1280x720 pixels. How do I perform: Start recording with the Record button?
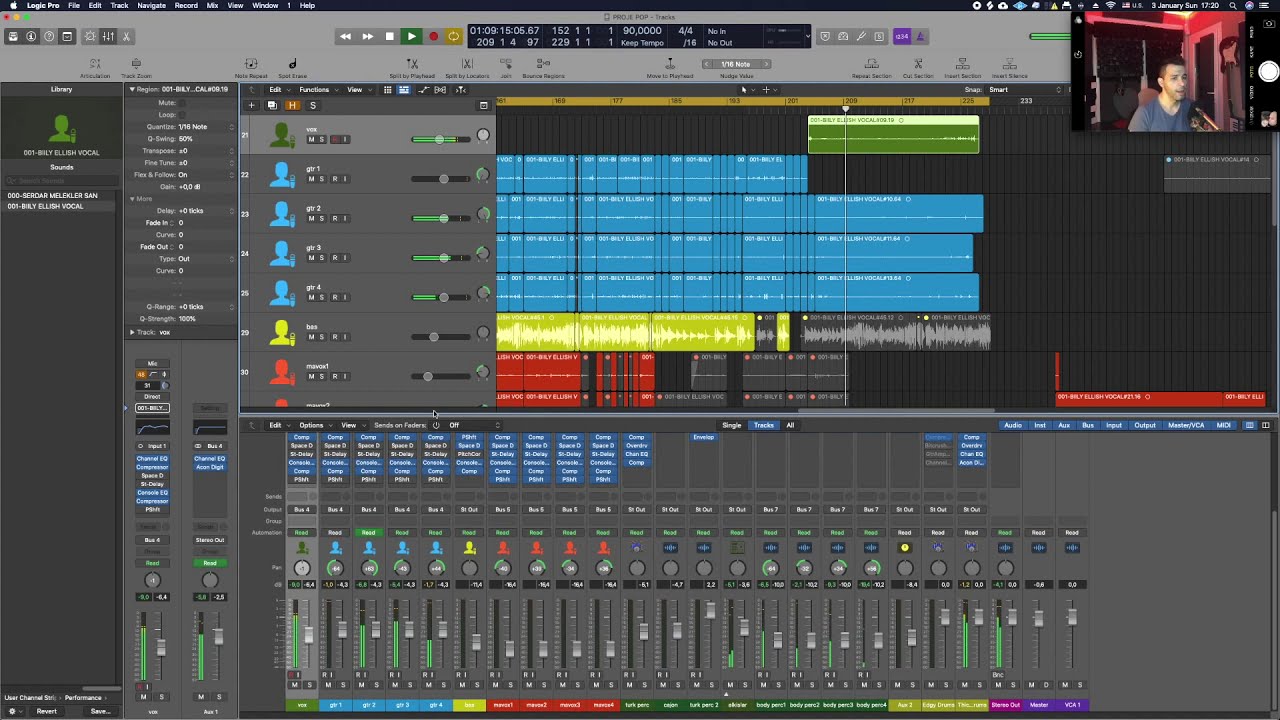[433, 37]
